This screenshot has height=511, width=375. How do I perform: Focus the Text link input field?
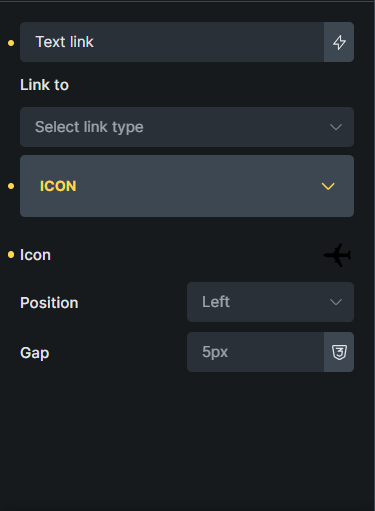click(x=172, y=42)
